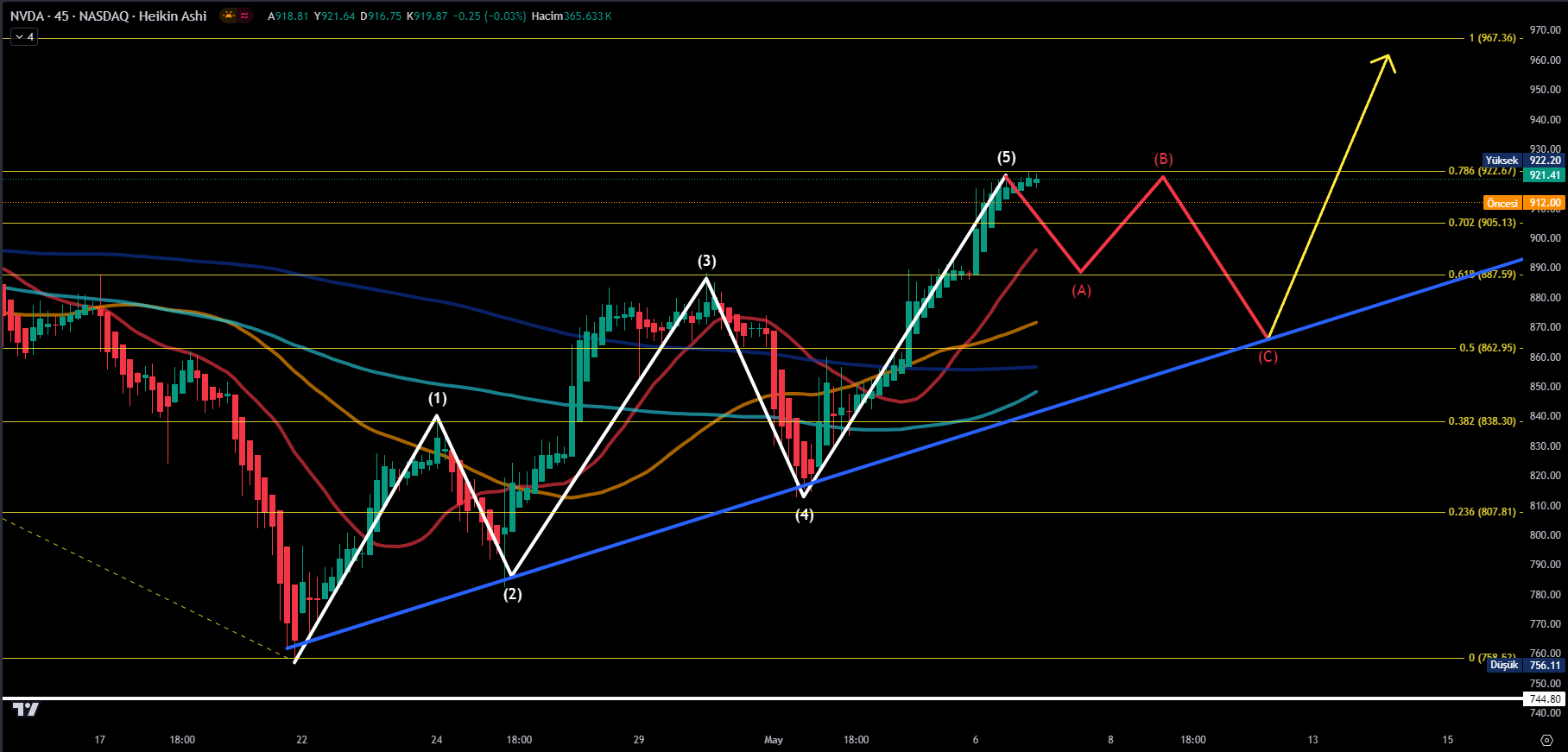Select the Fibonacci 1 (967.36) level label
Viewport: 1568px width, 752px height.
[1493, 38]
